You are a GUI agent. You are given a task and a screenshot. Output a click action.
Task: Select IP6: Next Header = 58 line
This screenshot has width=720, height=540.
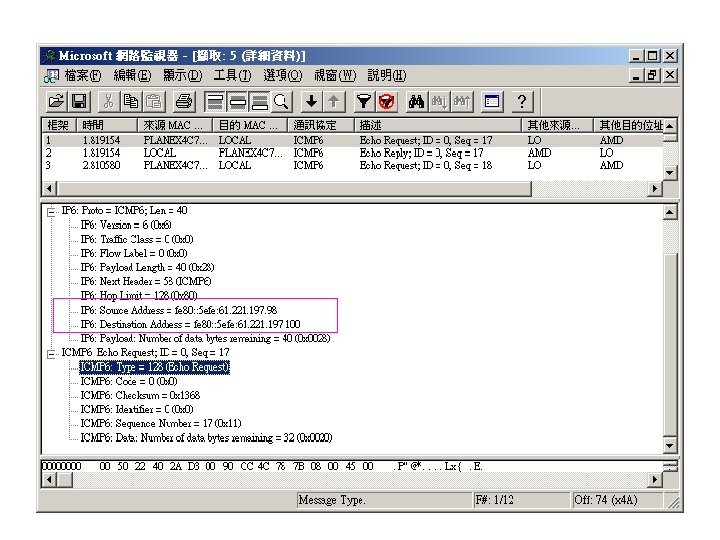click(146, 281)
